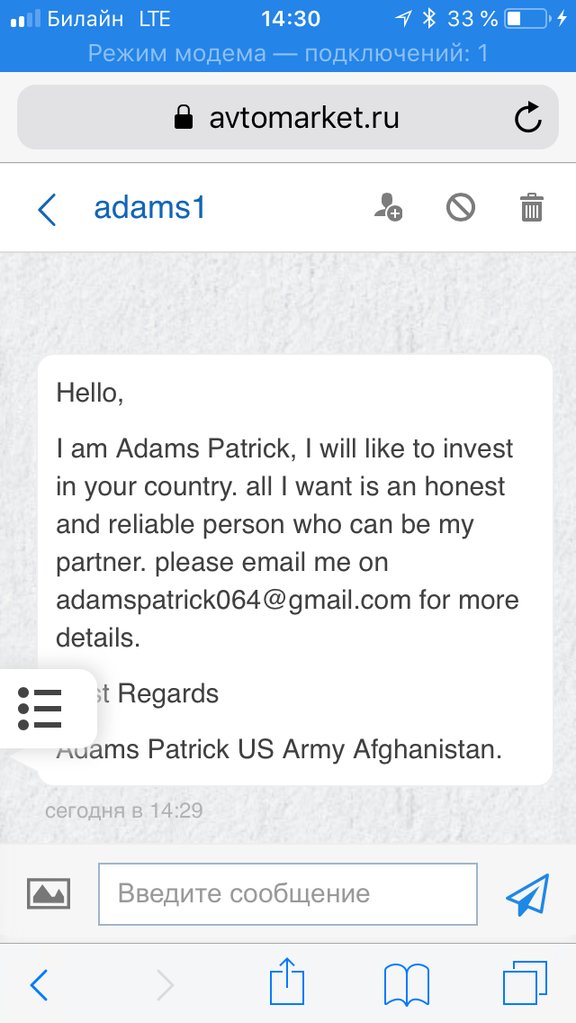Tap Safari's forward arrow

pyautogui.click(x=166, y=985)
